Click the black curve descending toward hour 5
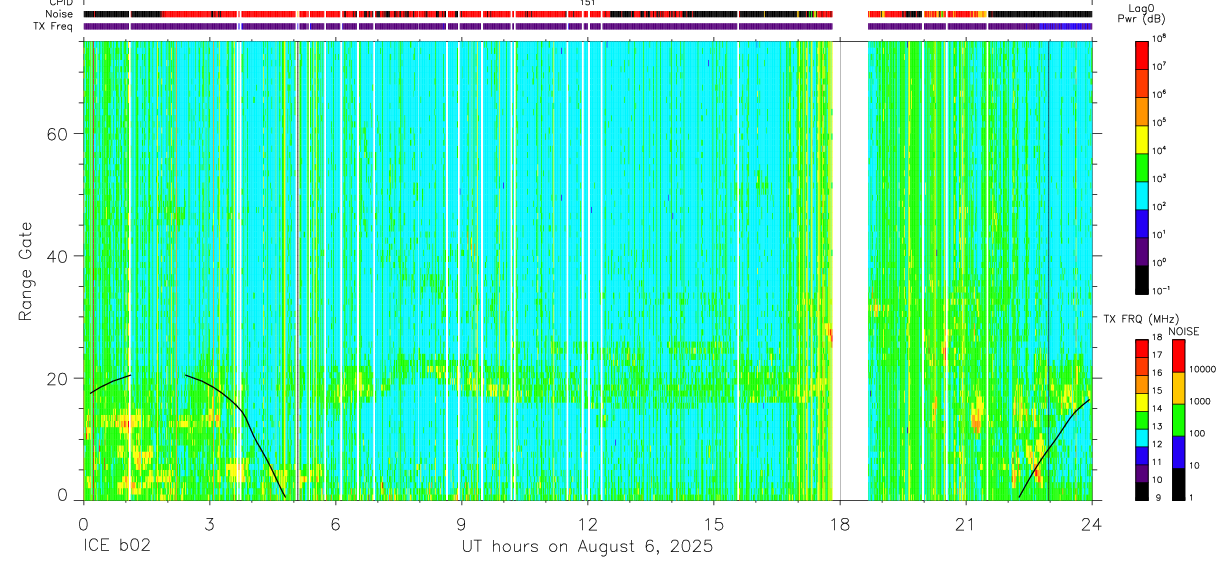This screenshot has height=567, width=1228. click(236, 436)
